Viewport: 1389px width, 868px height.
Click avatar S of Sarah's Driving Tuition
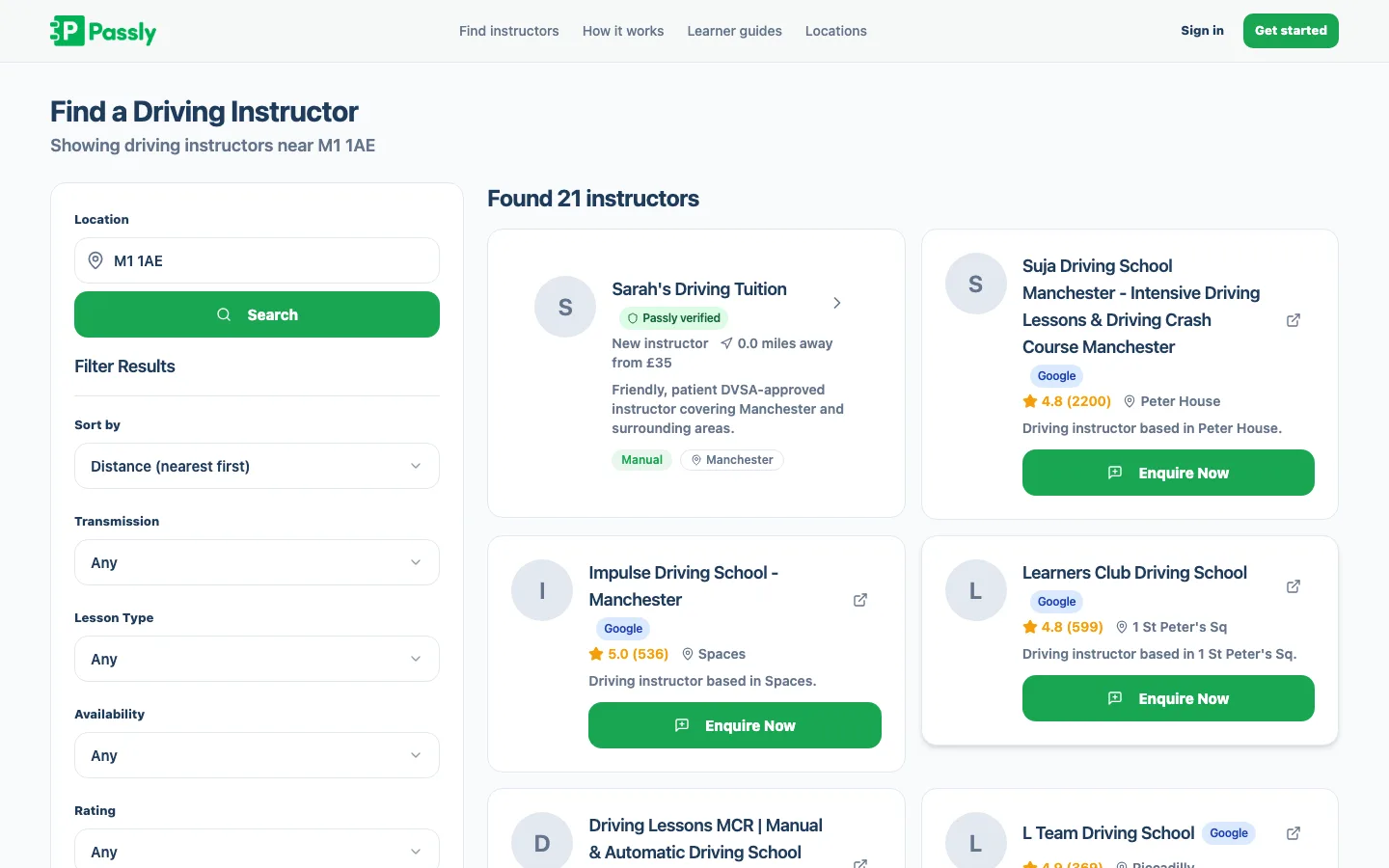click(565, 307)
